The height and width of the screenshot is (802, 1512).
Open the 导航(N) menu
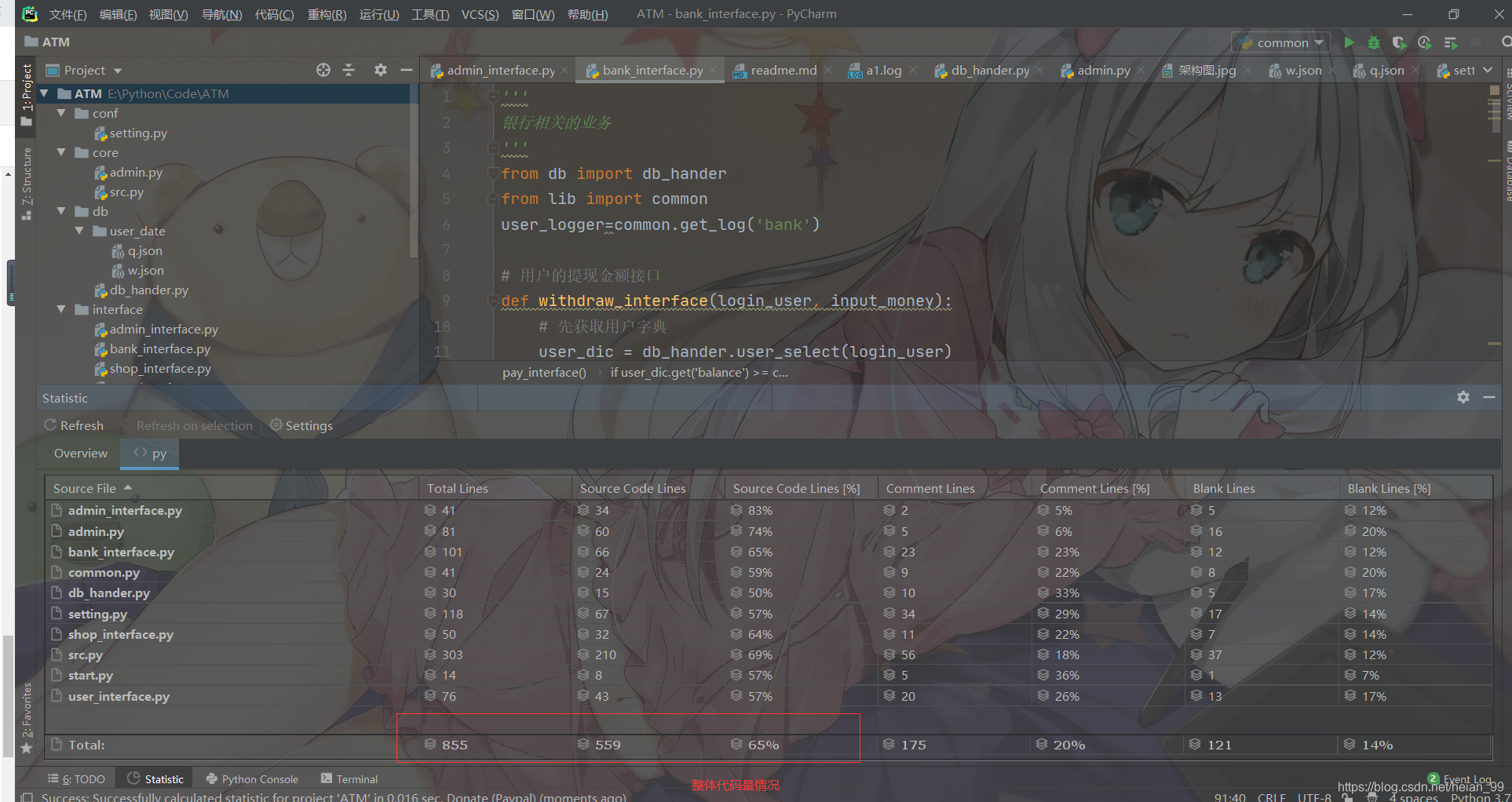tap(221, 14)
